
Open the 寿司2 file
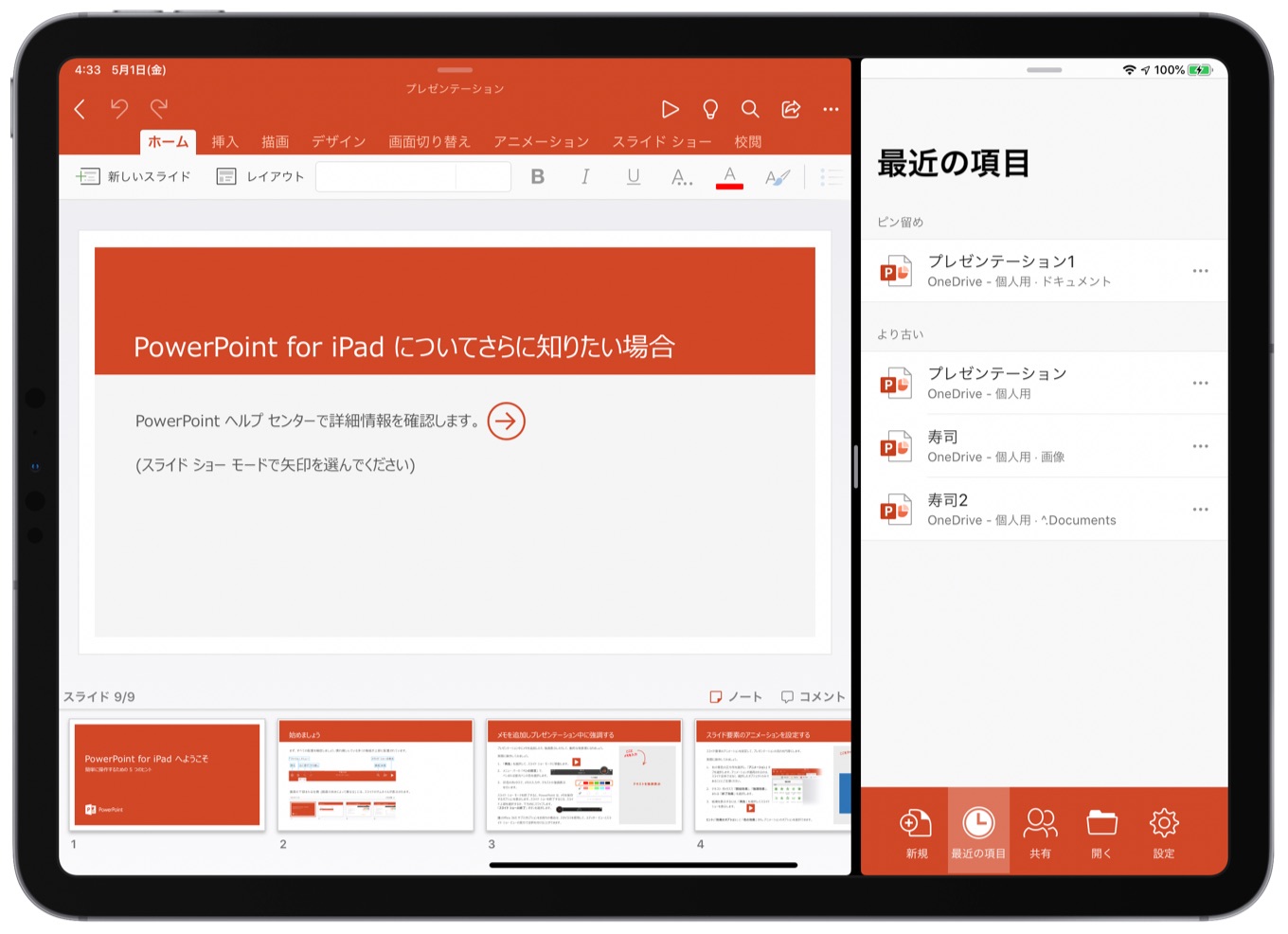[1044, 510]
